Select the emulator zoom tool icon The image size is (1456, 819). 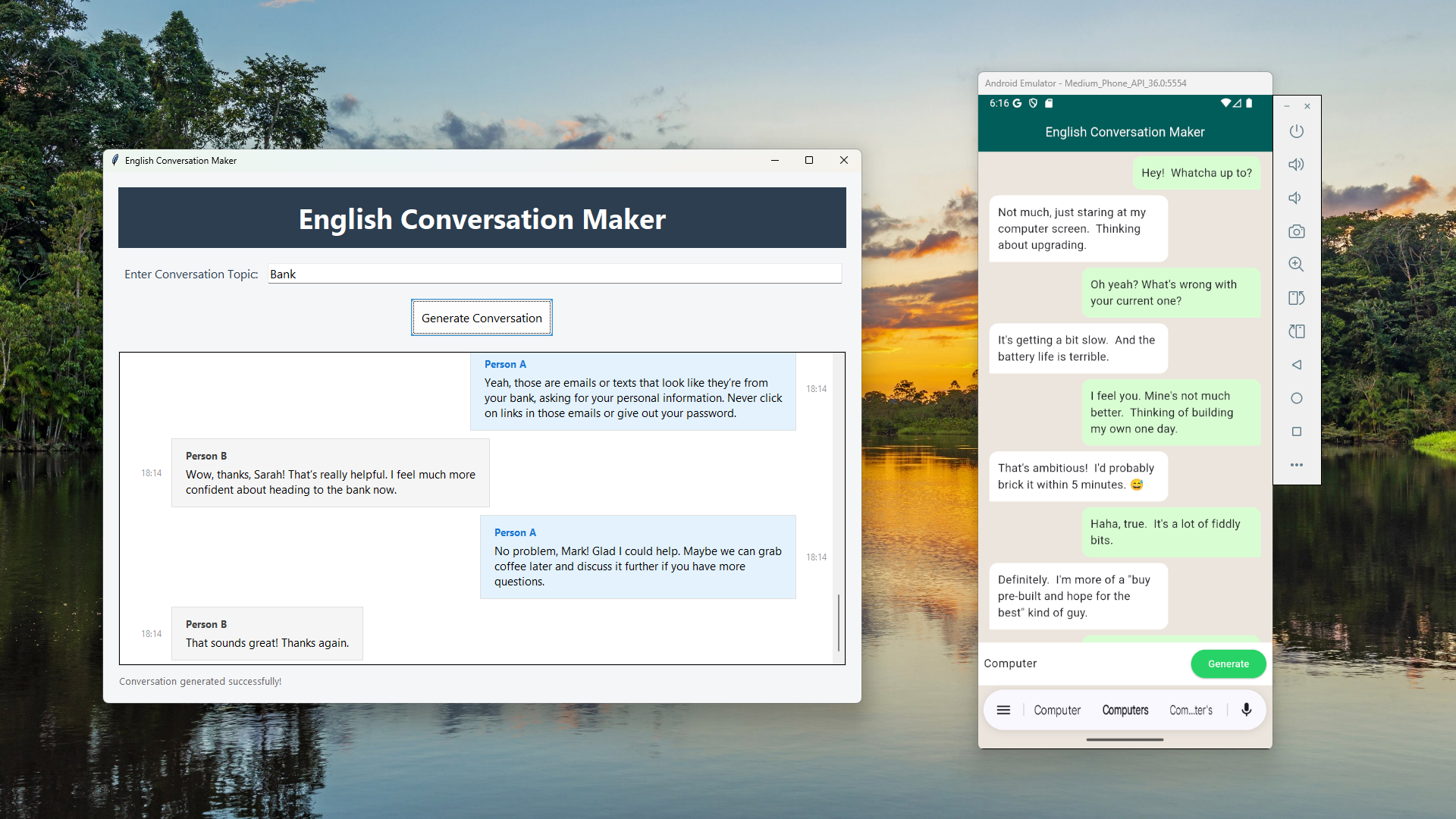pos(1297,265)
